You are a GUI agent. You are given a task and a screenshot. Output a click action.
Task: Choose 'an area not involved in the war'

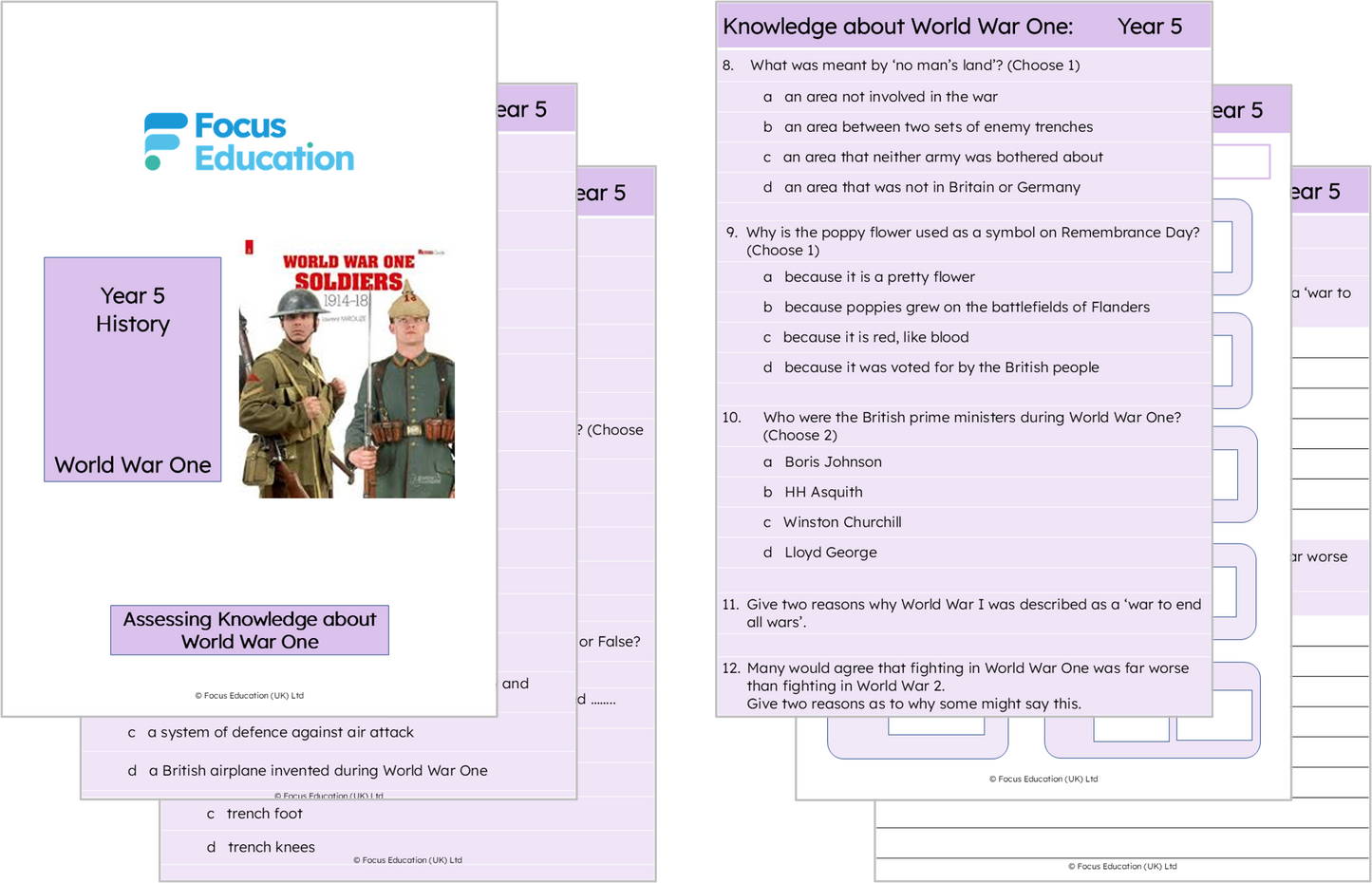click(x=890, y=97)
